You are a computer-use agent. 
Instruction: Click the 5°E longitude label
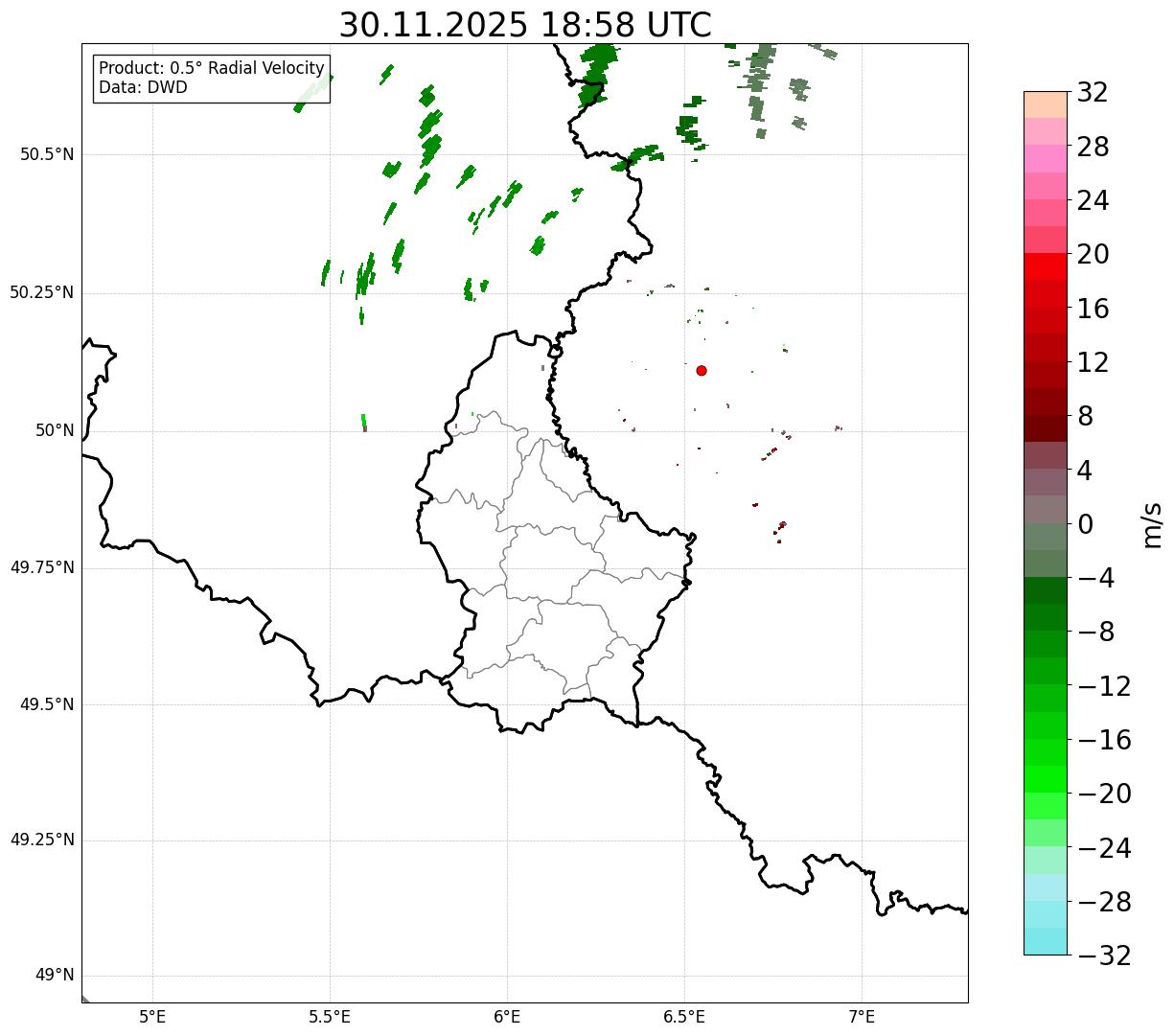click(x=153, y=1017)
